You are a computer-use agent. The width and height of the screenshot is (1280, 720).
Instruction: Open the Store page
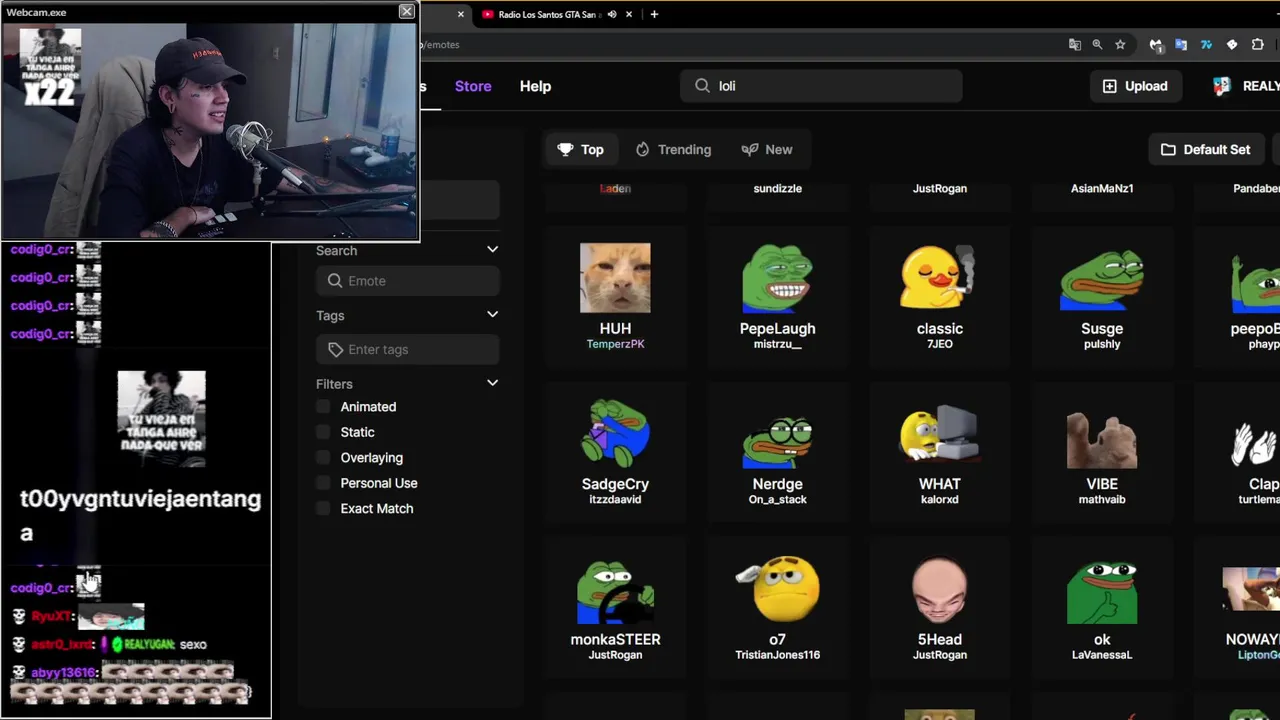473,86
